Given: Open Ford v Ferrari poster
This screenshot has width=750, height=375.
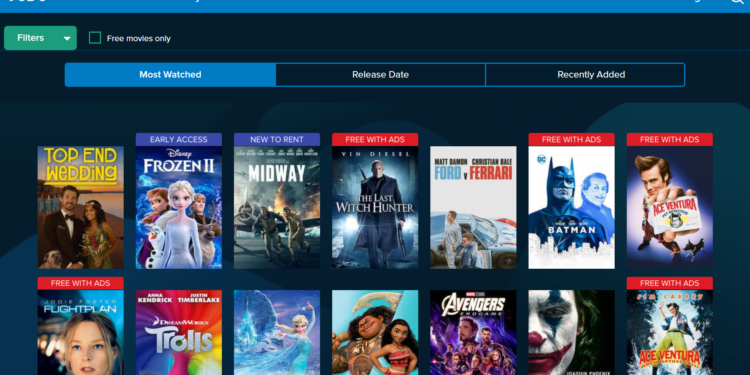Looking at the screenshot, I should point(474,207).
